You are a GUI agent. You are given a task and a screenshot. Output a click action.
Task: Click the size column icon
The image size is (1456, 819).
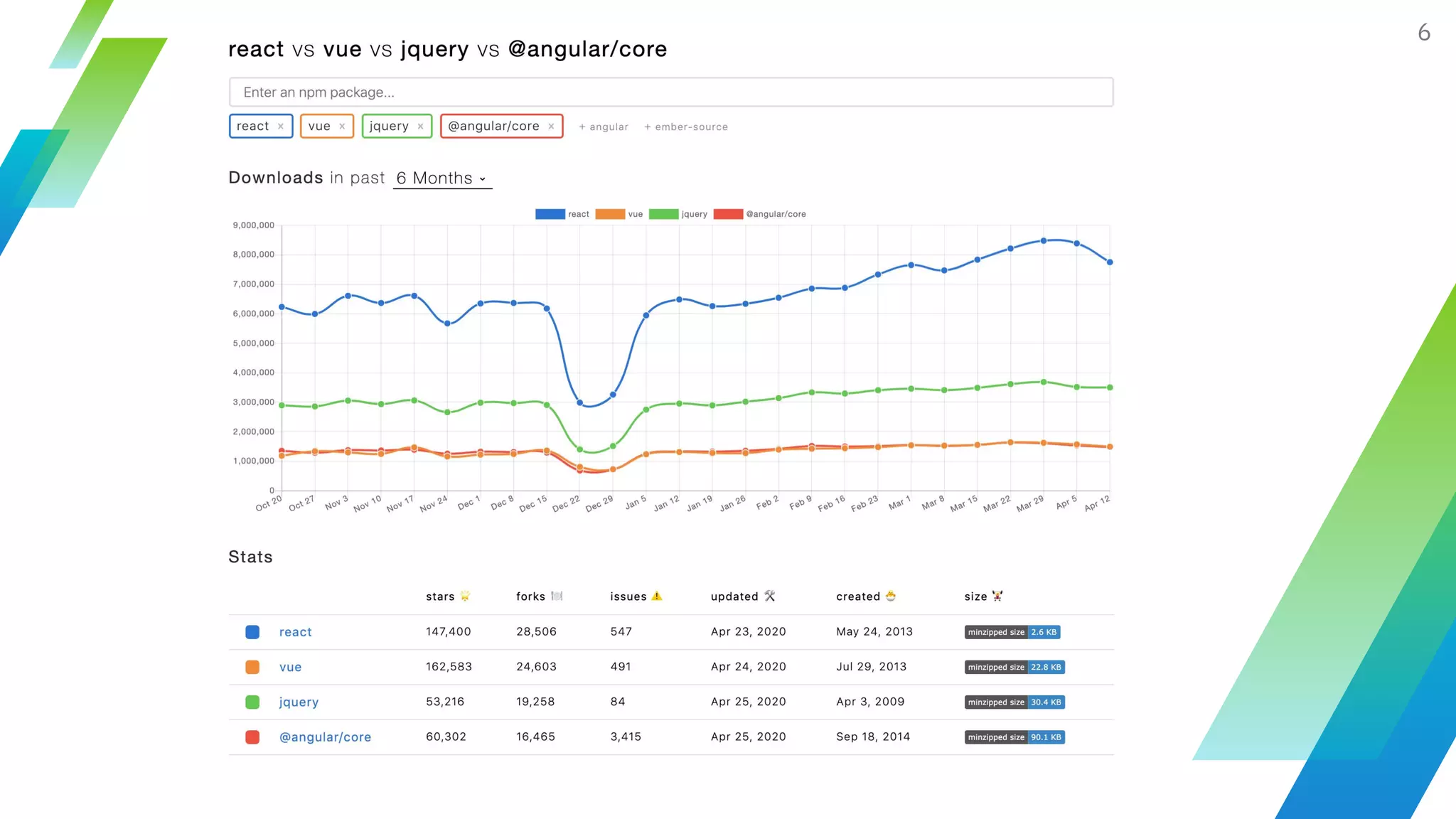point(997,596)
